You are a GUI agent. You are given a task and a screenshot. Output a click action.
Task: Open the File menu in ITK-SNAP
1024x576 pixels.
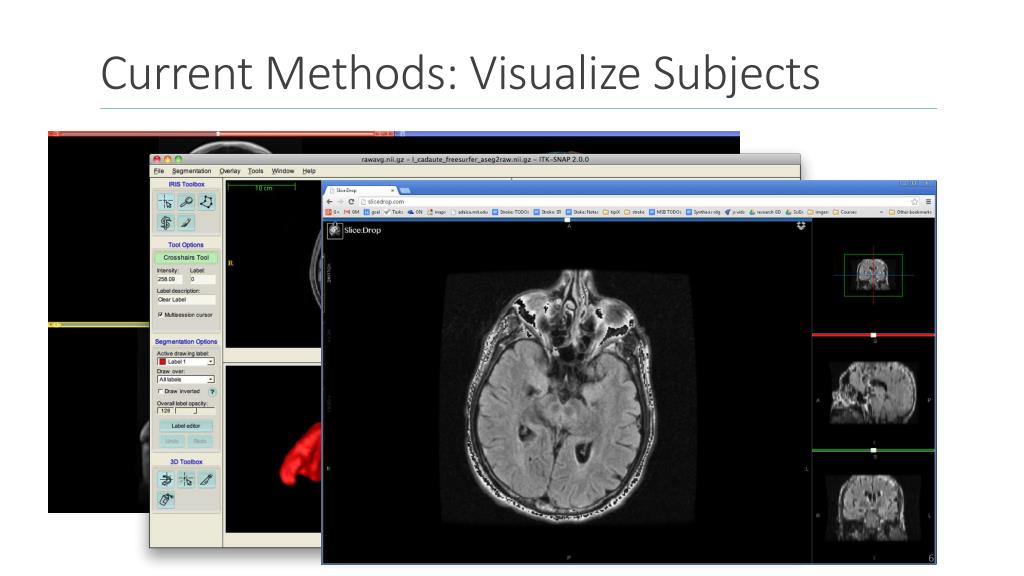click(x=159, y=171)
